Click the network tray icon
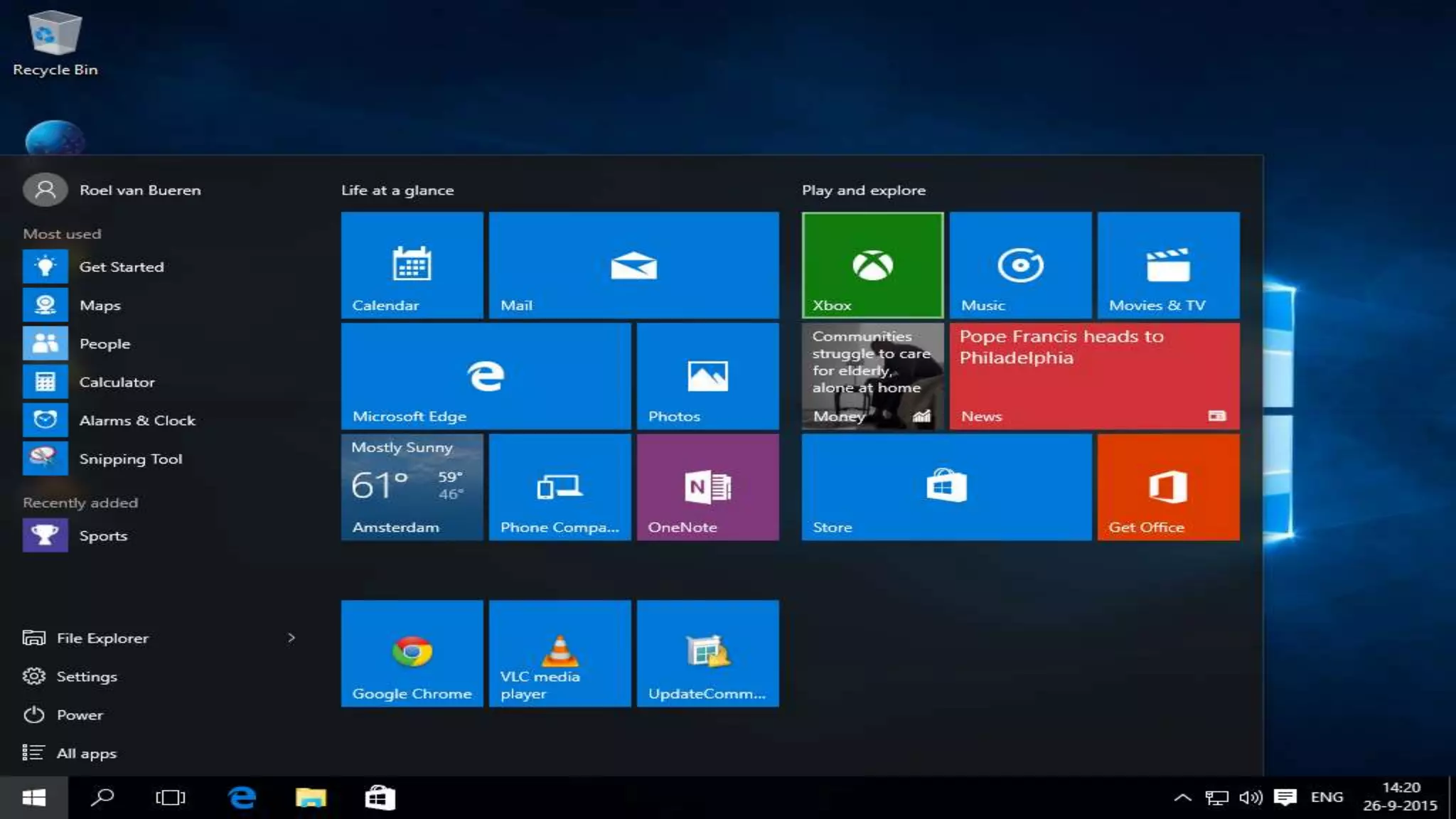The width and height of the screenshot is (1456, 819). [1216, 798]
